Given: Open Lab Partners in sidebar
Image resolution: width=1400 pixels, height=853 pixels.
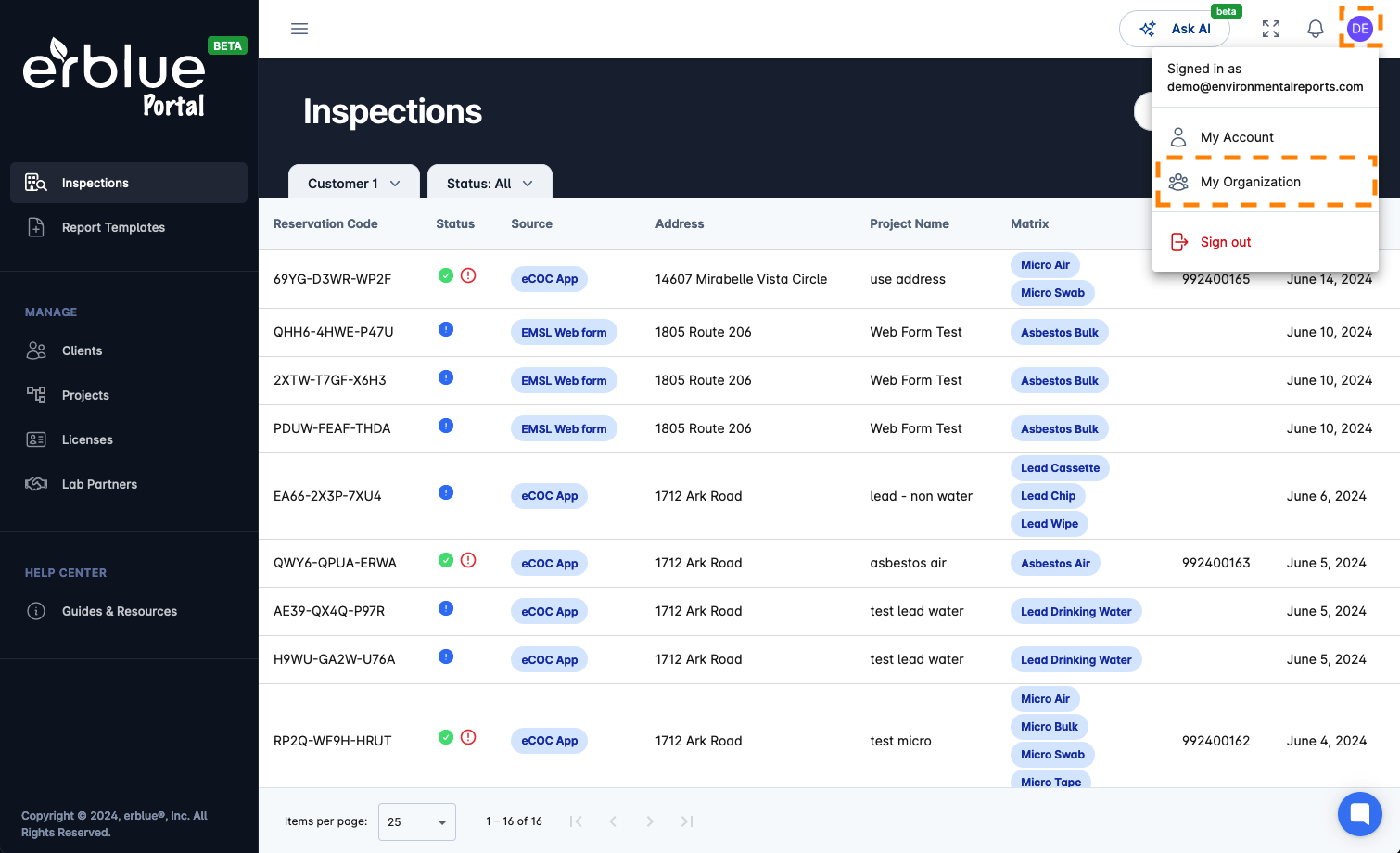Looking at the screenshot, I should (x=129, y=484).
